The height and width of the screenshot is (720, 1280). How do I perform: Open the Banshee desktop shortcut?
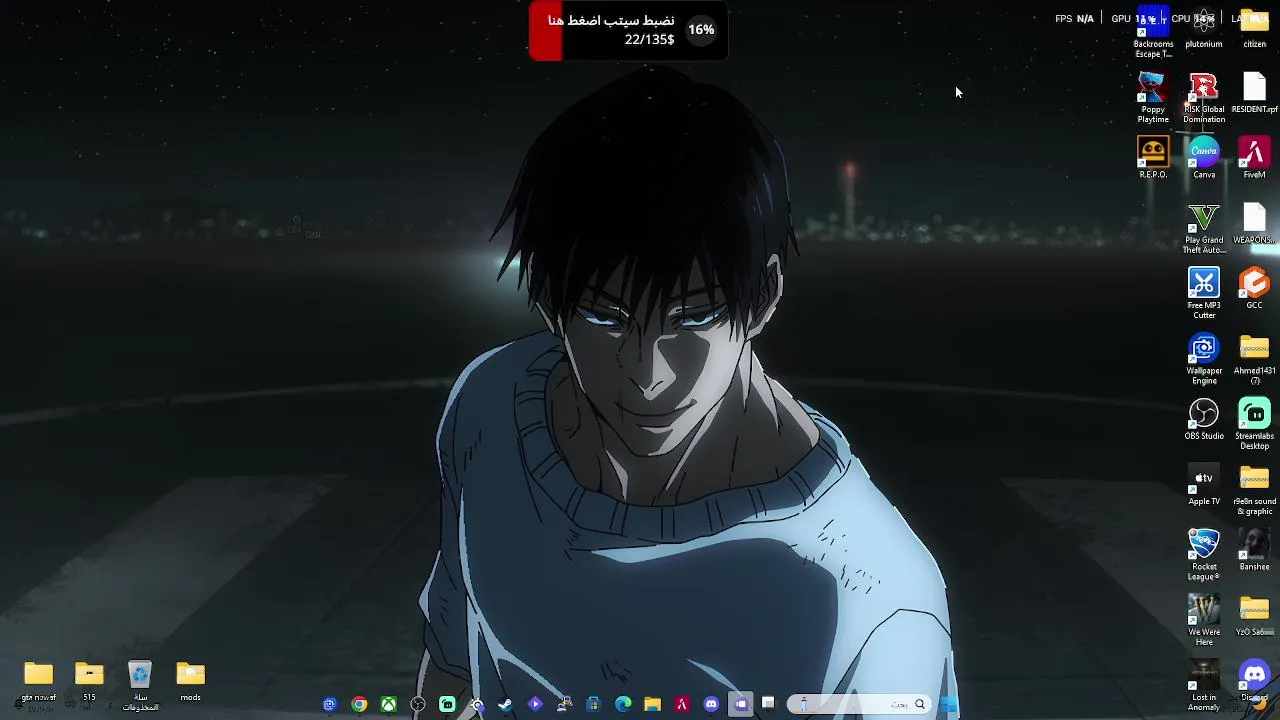click(x=1254, y=550)
